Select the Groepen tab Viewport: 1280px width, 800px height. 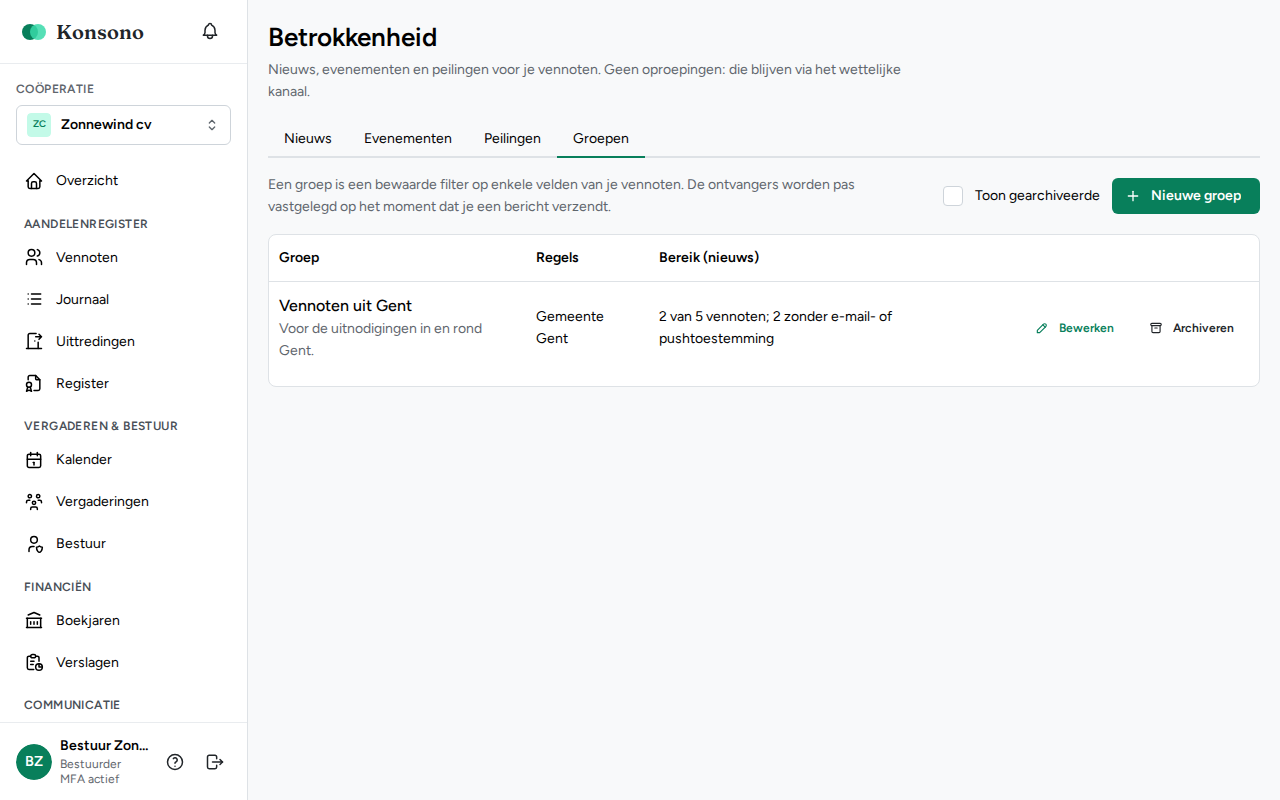pyautogui.click(x=601, y=139)
